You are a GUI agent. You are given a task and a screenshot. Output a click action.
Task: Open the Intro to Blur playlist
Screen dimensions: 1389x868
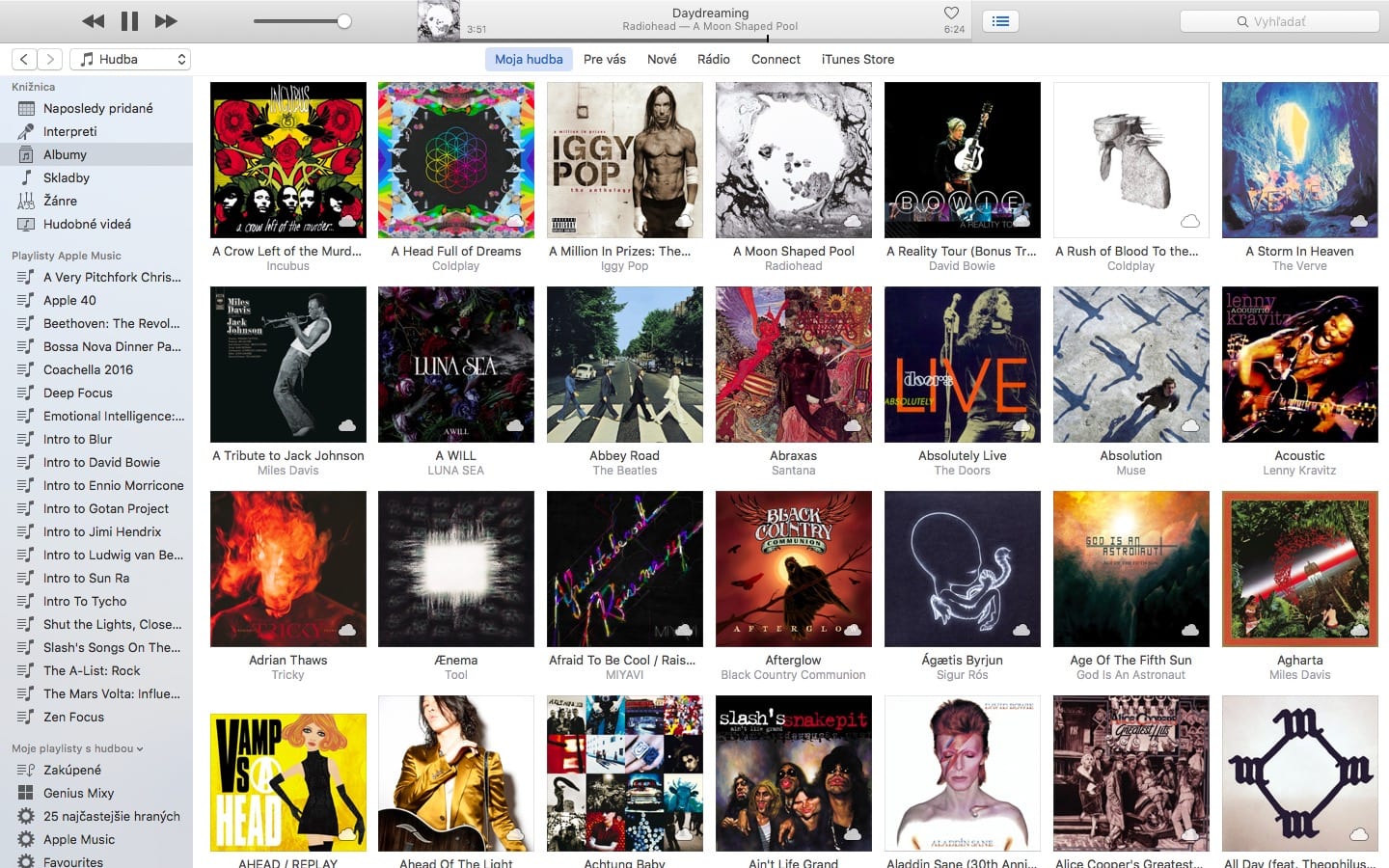pyautogui.click(x=96, y=439)
